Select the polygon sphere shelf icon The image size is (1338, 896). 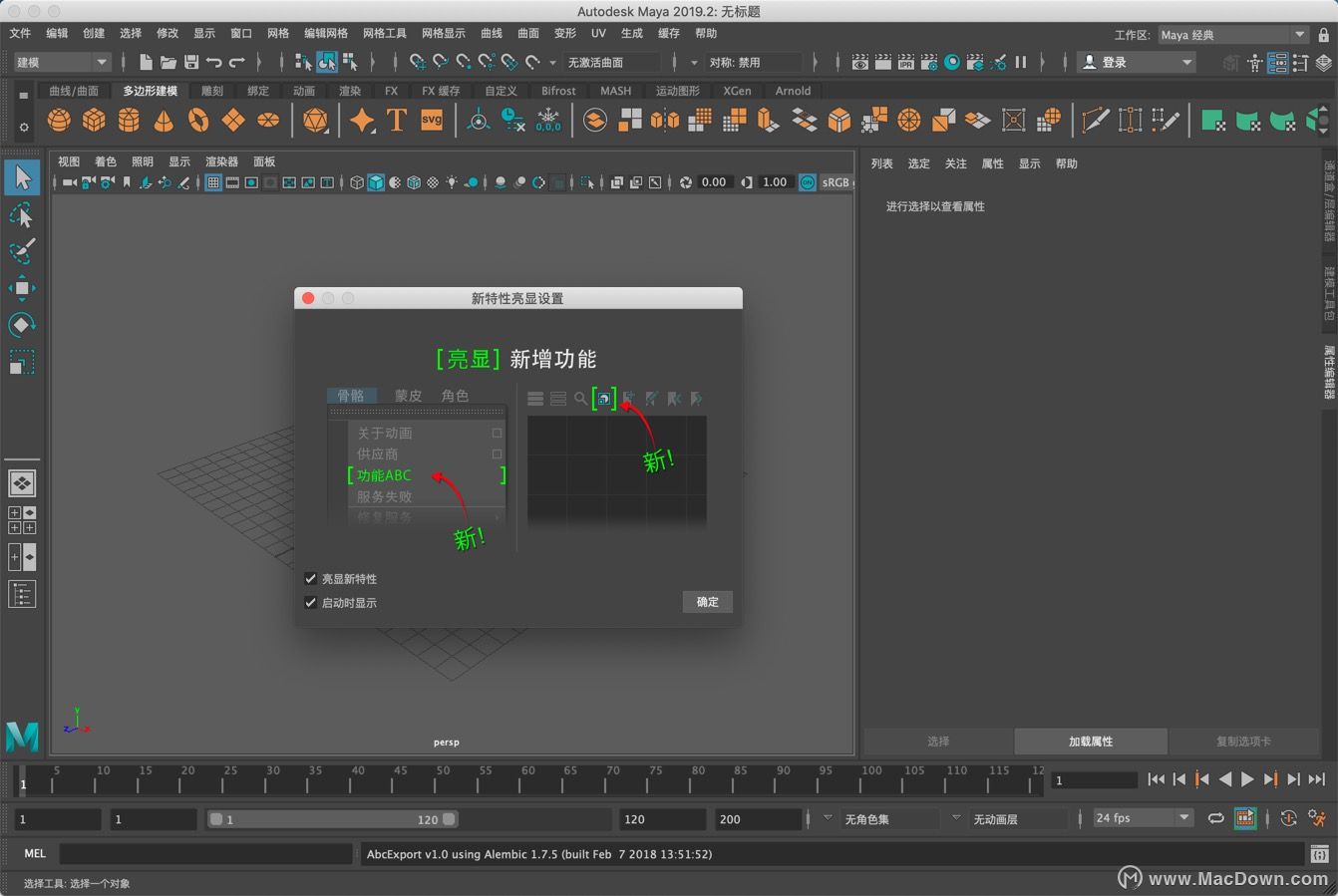59,121
